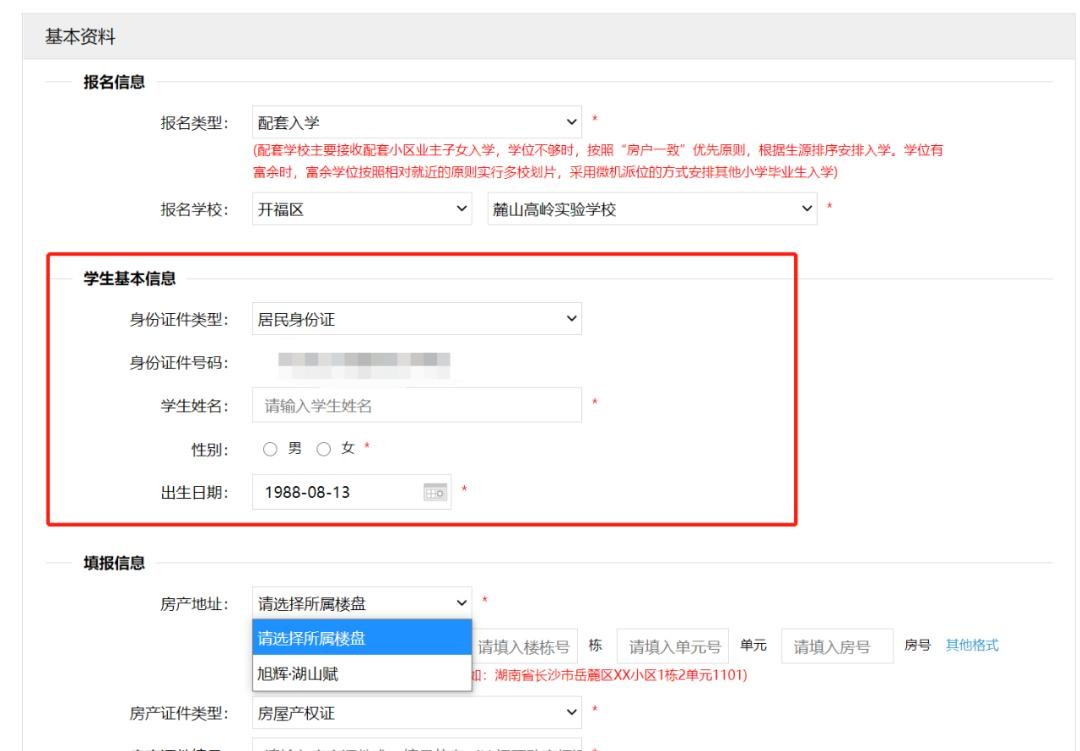Open the calendar picker beside birth date
1080x751 pixels.
point(435,492)
